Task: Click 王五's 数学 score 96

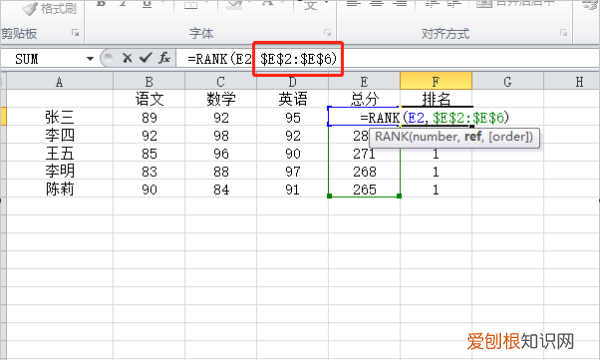Action: click(x=221, y=153)
